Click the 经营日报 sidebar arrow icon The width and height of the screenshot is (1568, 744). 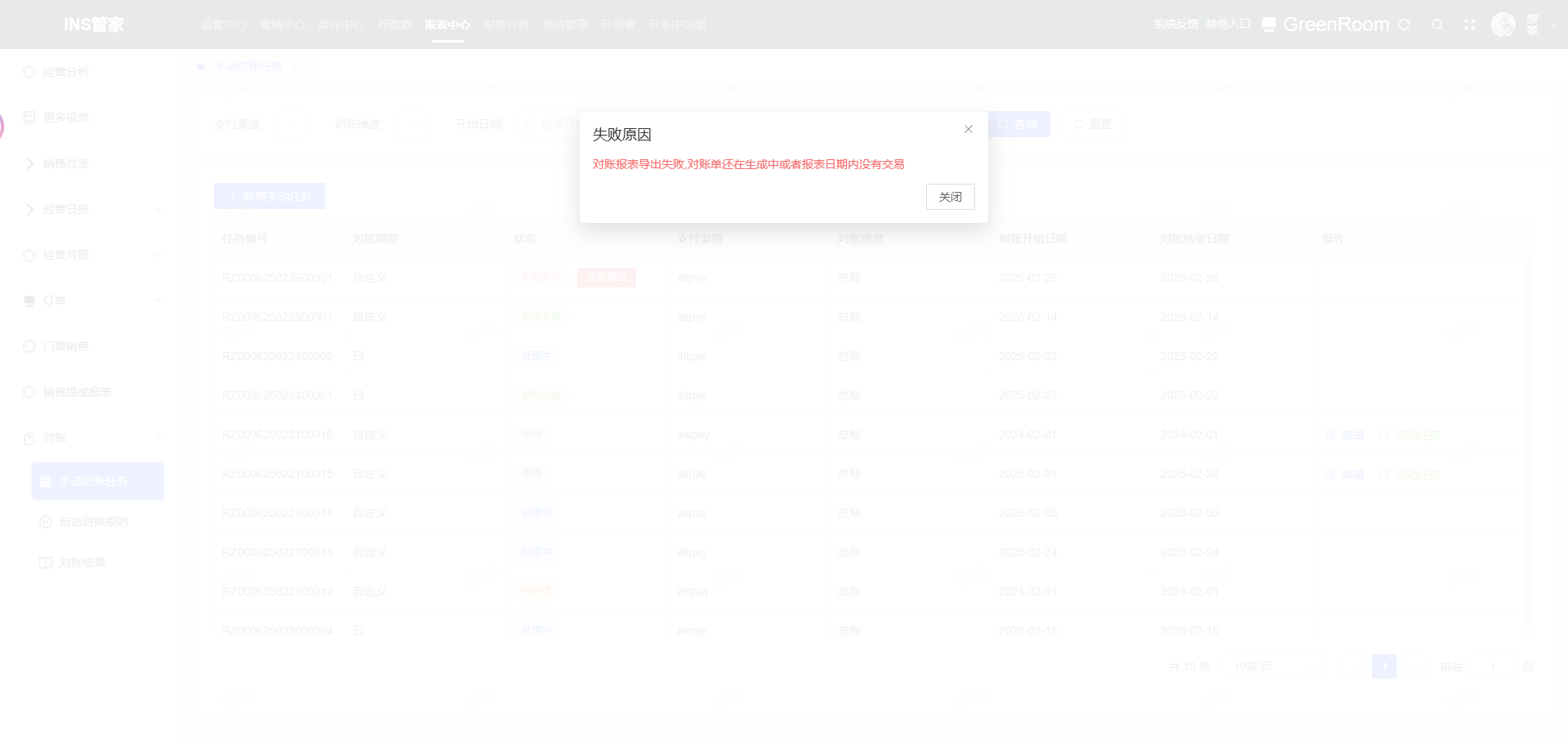[29, 209]
